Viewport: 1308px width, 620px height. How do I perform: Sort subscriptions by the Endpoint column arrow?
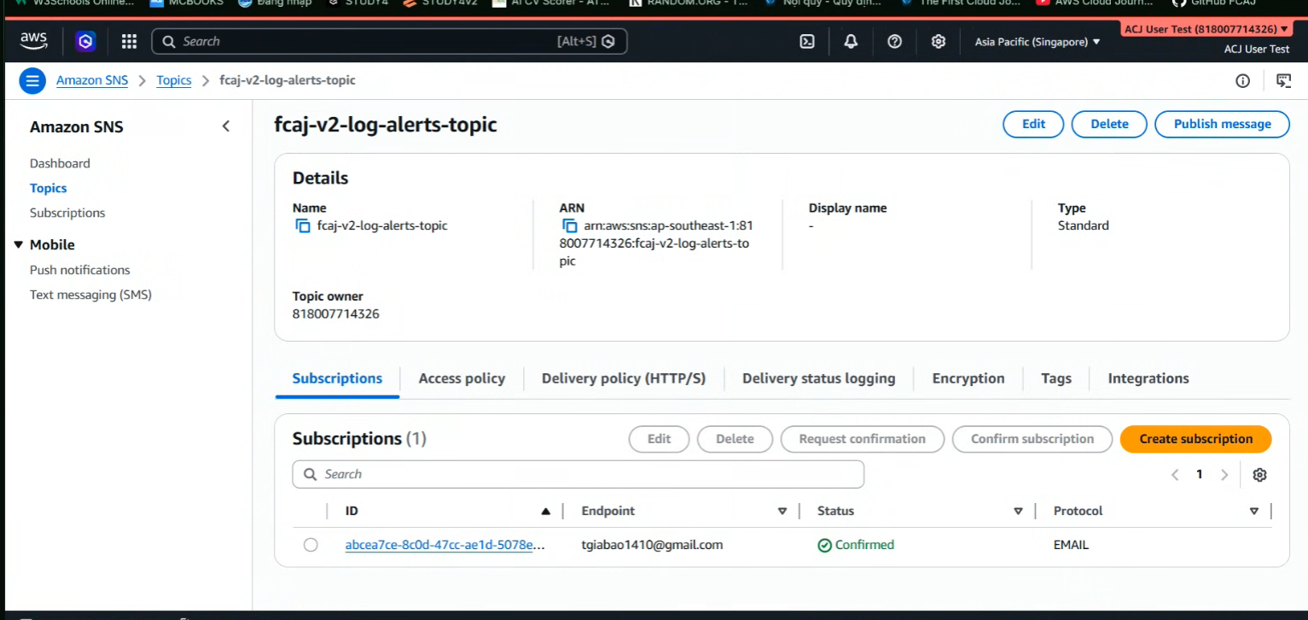[x=782, y=511]
